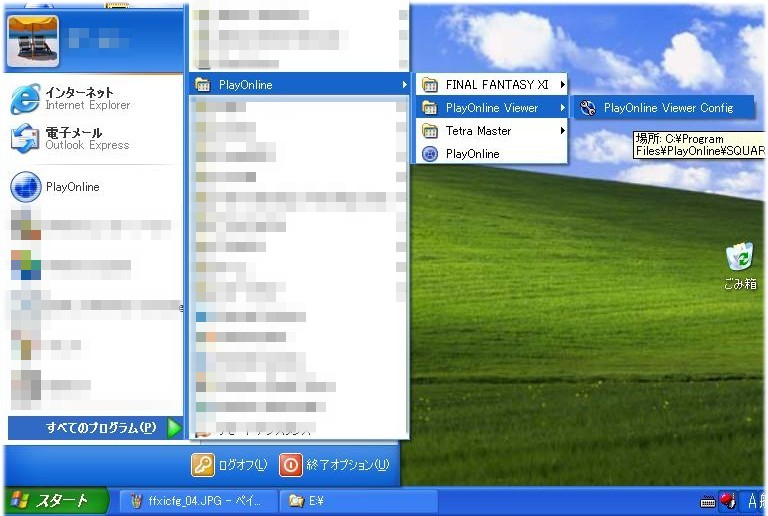This screenshot has height=516, width=768.
Task: Open Internet Explorer from the Start menu
Action: 72,98
